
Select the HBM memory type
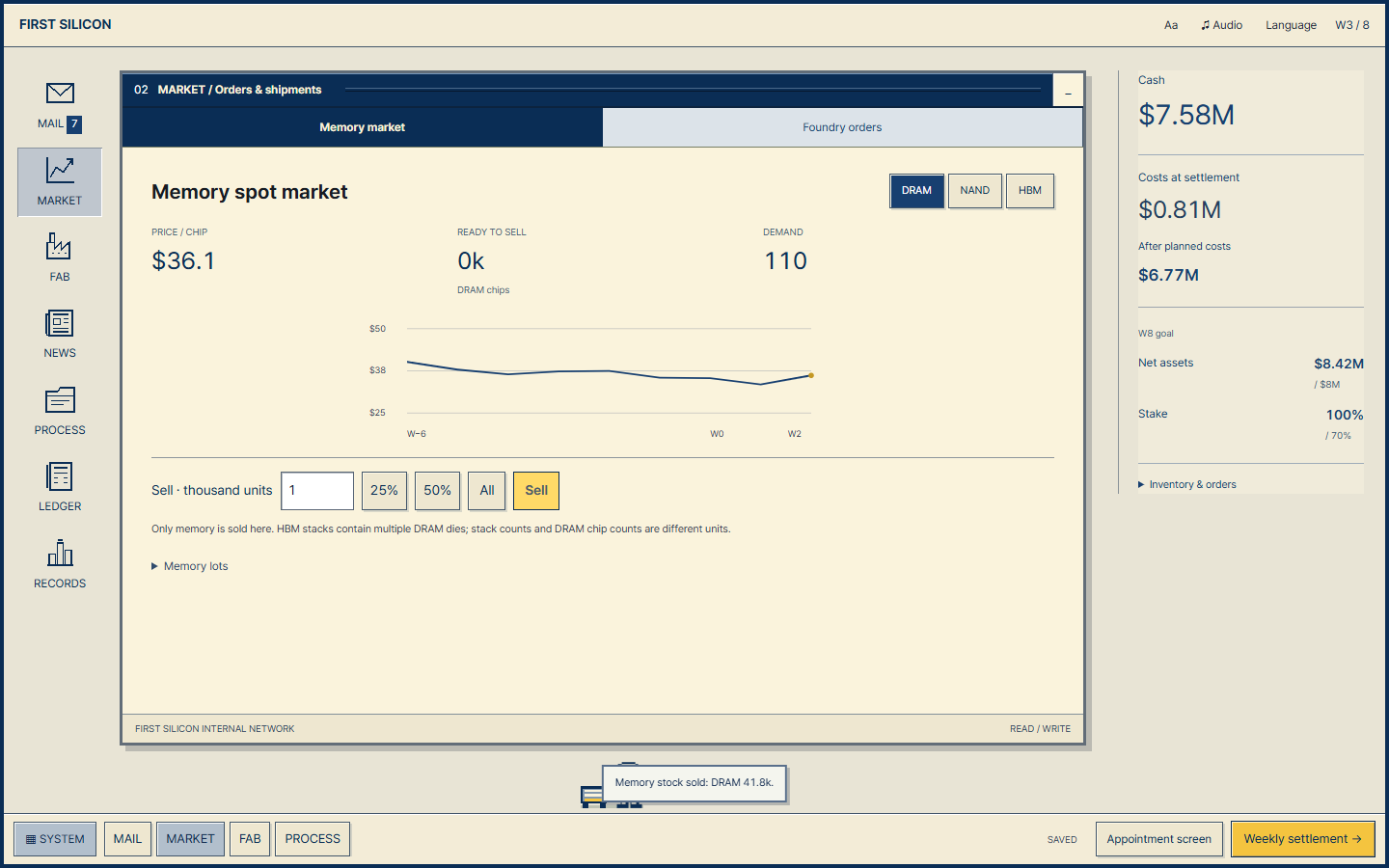(x=1030, y=191)
